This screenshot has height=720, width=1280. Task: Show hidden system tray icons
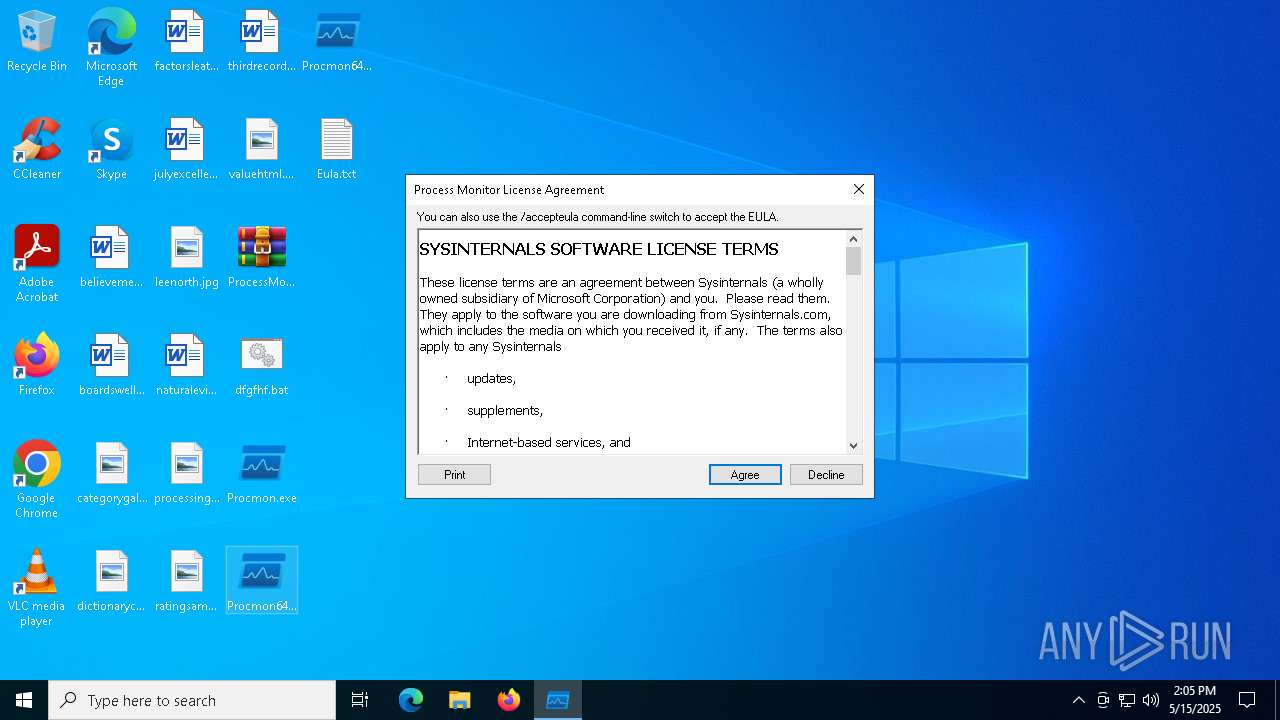(1078, 700)
